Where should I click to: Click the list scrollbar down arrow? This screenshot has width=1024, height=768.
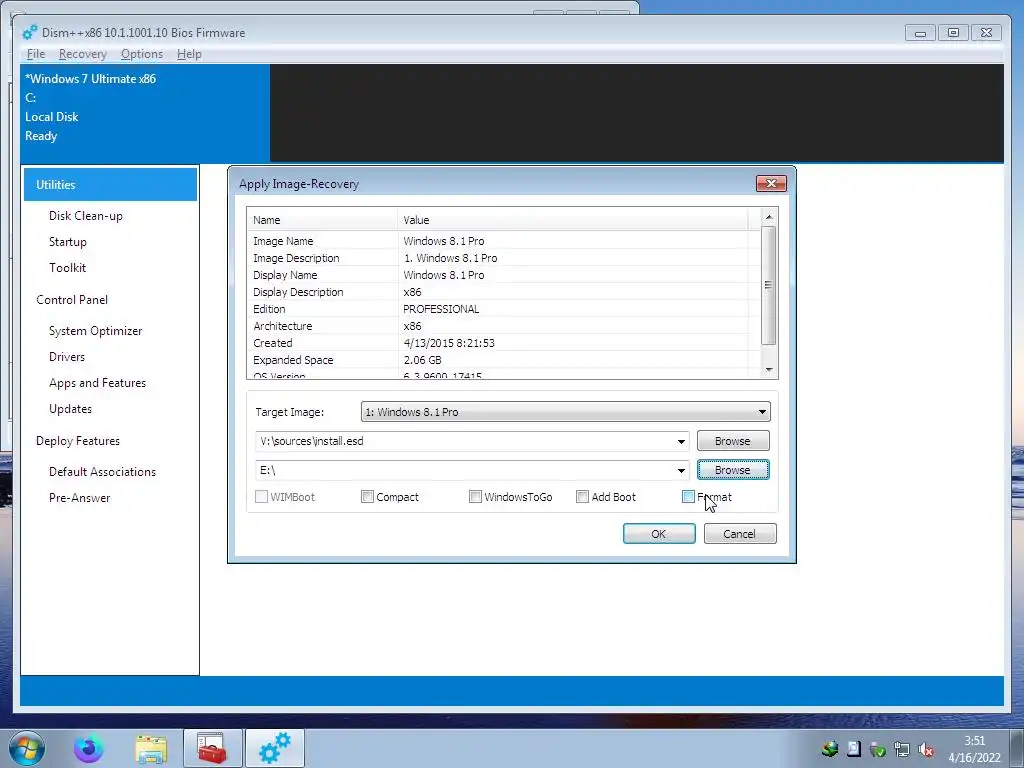[769, 370]
